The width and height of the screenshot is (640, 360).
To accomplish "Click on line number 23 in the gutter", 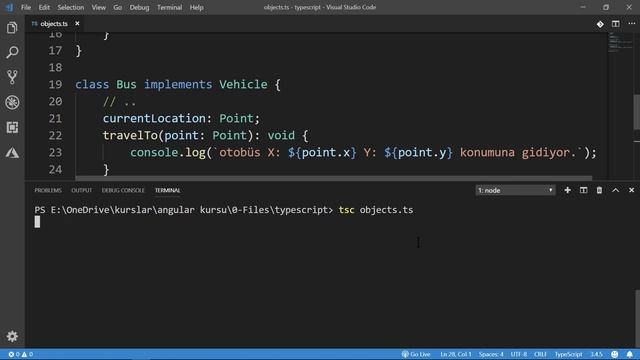I will tap(56, 153).
